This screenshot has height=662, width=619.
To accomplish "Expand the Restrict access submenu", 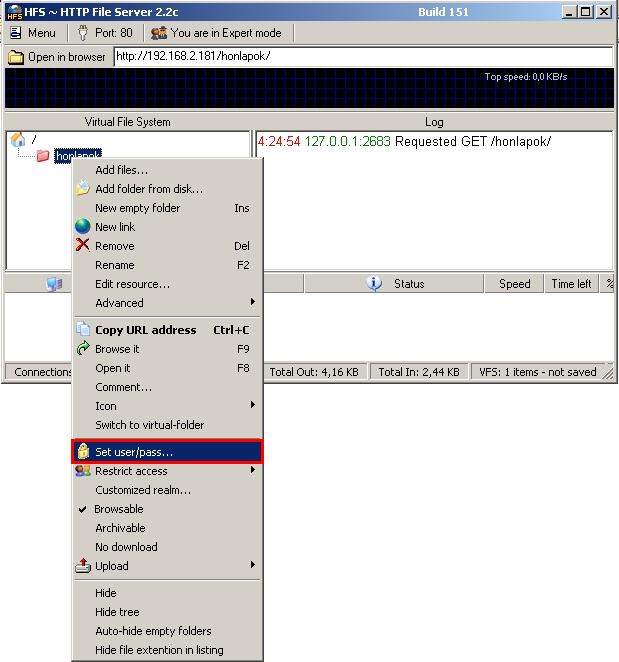I will click(167, 471).
